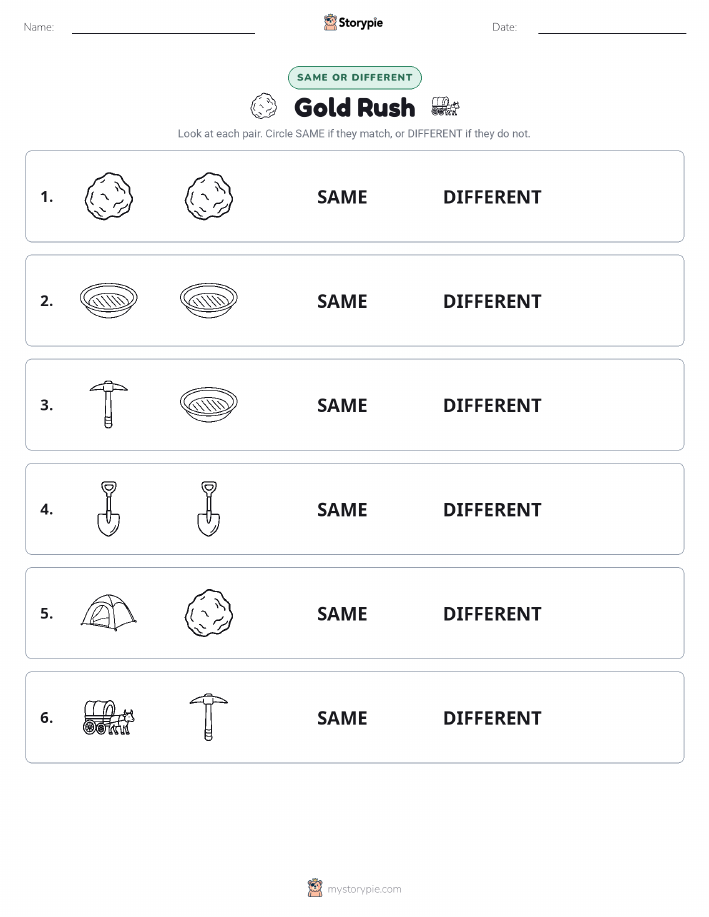
Task: Choose SAME for pair 2
Action: (342, 301)
